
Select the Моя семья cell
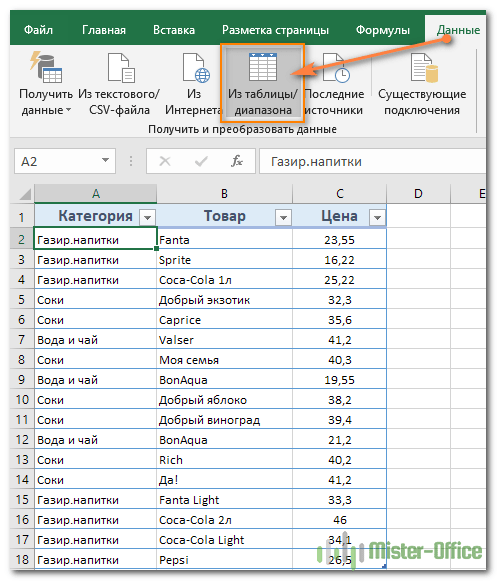224,360
